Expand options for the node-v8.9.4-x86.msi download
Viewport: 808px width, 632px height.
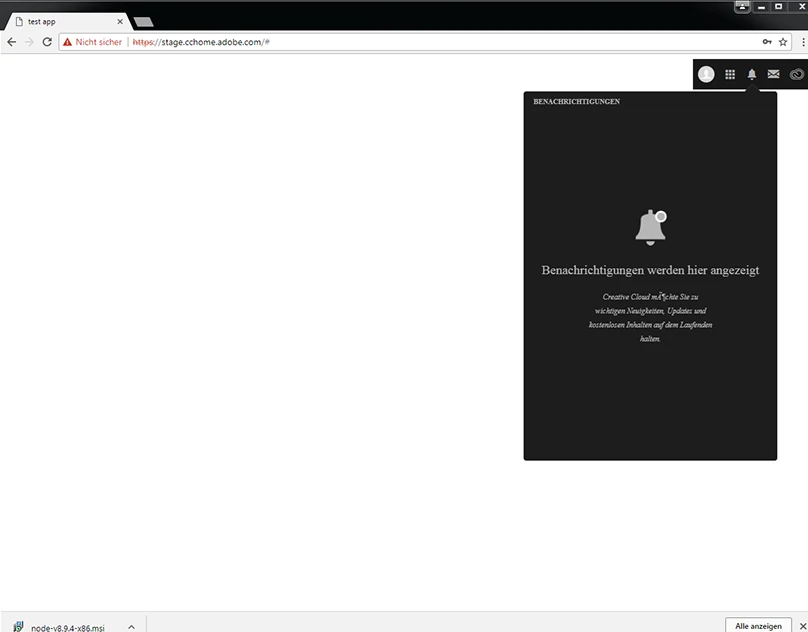click(x=131, y=626)
